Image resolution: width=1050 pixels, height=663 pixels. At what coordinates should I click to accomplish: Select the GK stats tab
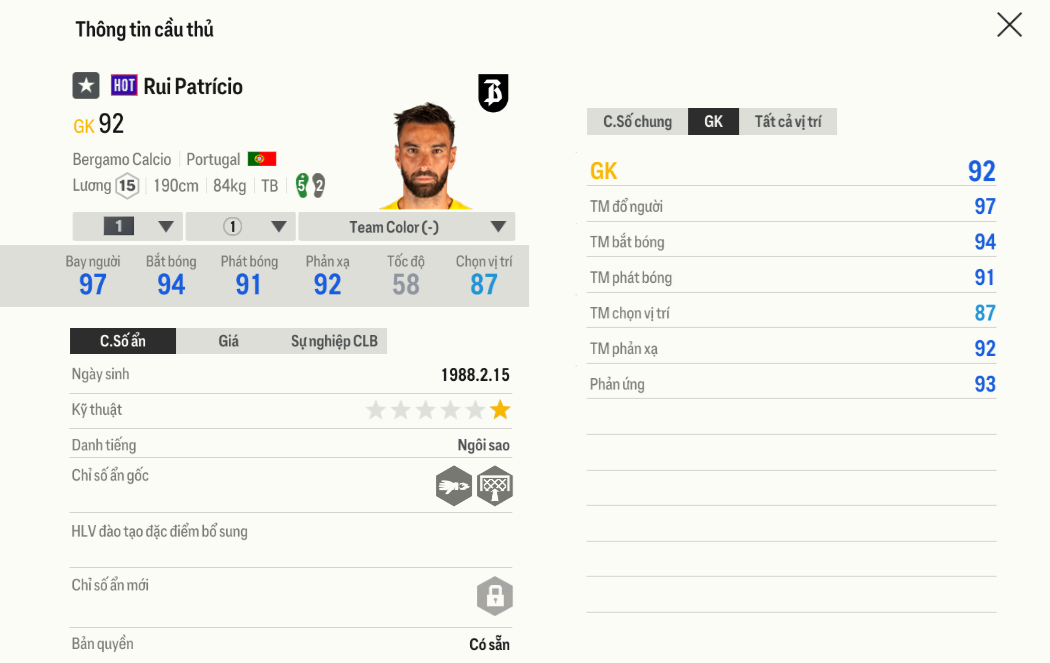click(x=713, y=122)
